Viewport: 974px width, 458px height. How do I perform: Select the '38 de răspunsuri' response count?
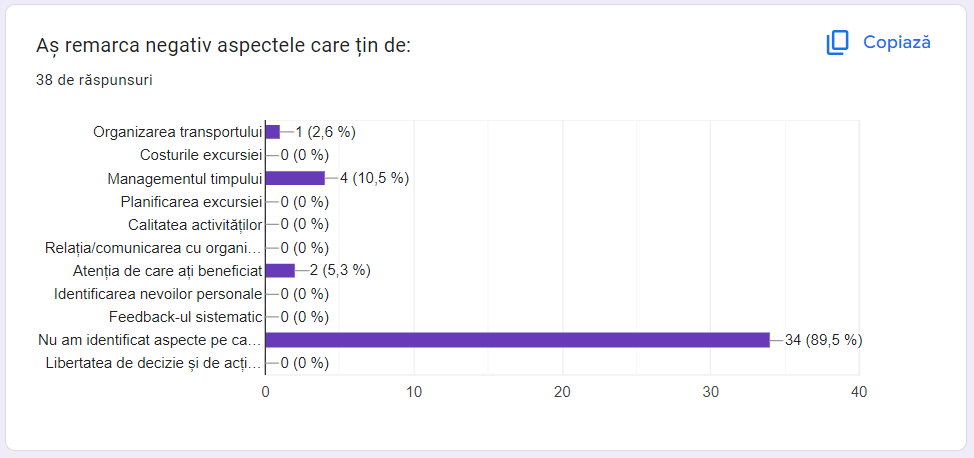point(94,80)
